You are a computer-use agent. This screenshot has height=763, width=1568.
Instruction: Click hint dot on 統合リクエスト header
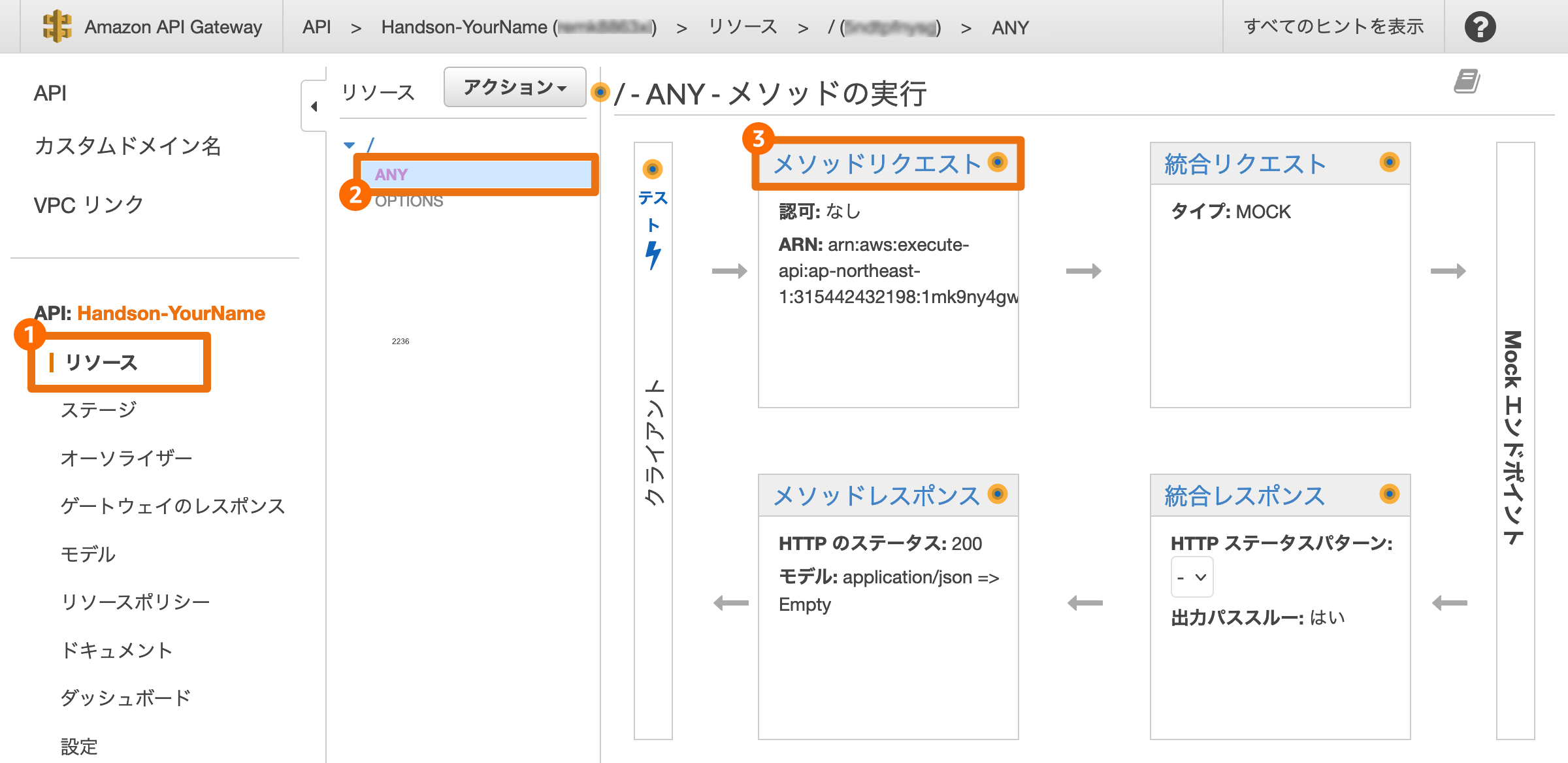[1389, 162]
